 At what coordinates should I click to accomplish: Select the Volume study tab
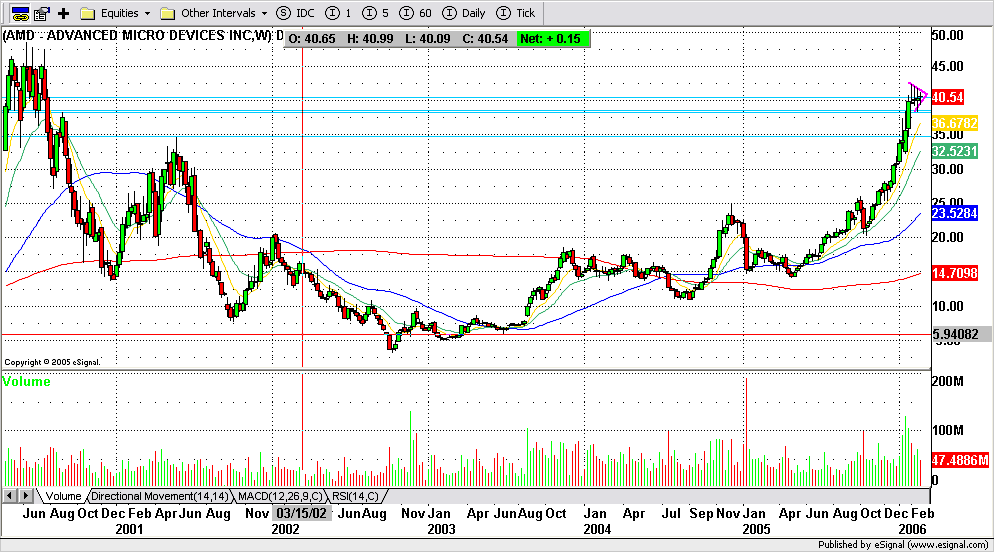click(63, 496)
